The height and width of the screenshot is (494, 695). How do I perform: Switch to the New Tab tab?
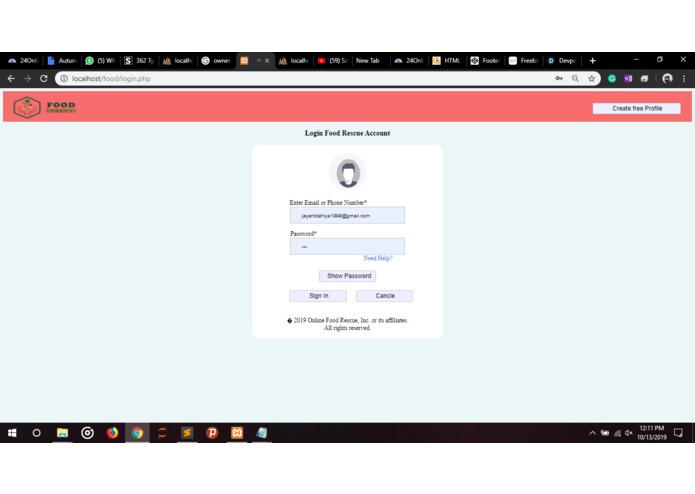pyautogui.click(x=371, y=61)
